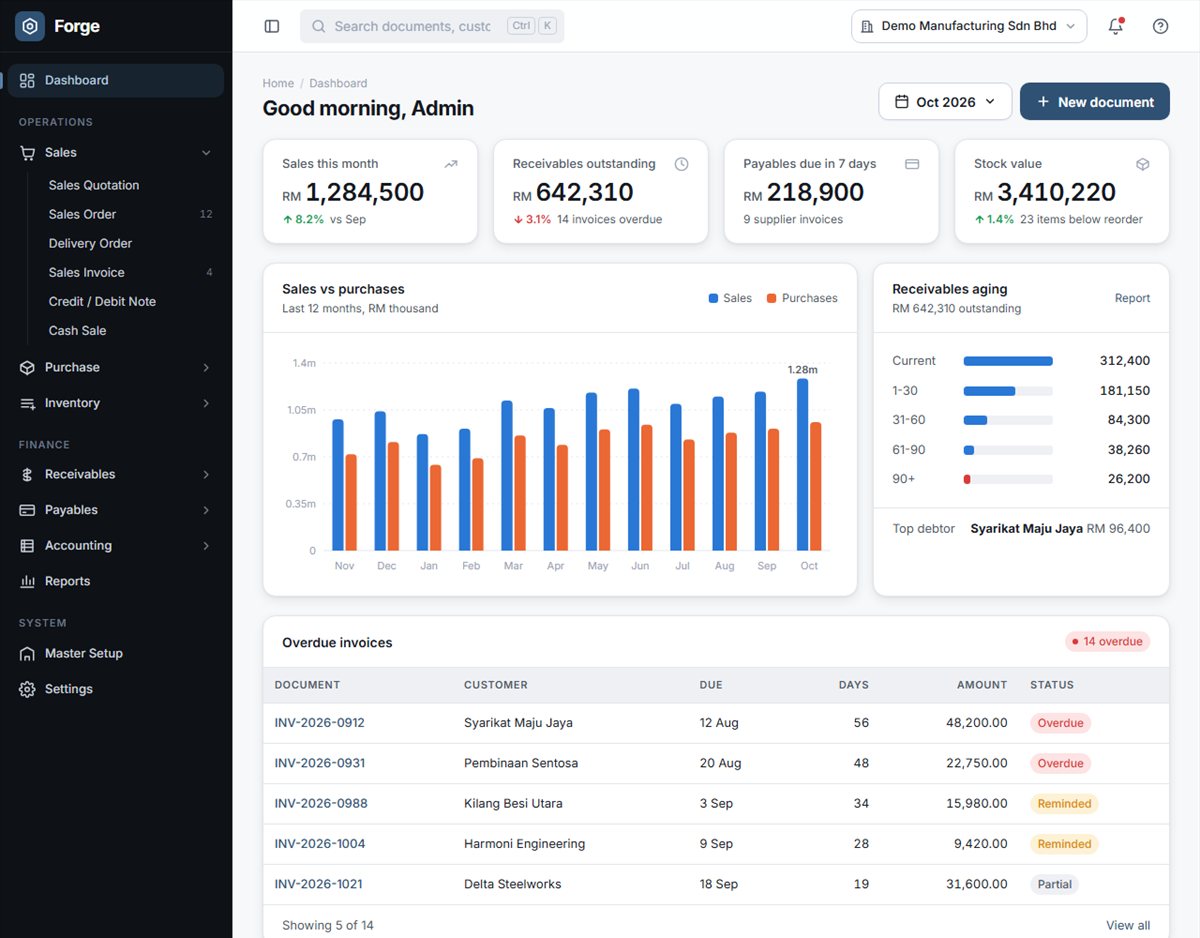This screenshot has height=938, width=1200.
Task: Click the 90+ aging red bar
Action: click(x=967, y=480)
